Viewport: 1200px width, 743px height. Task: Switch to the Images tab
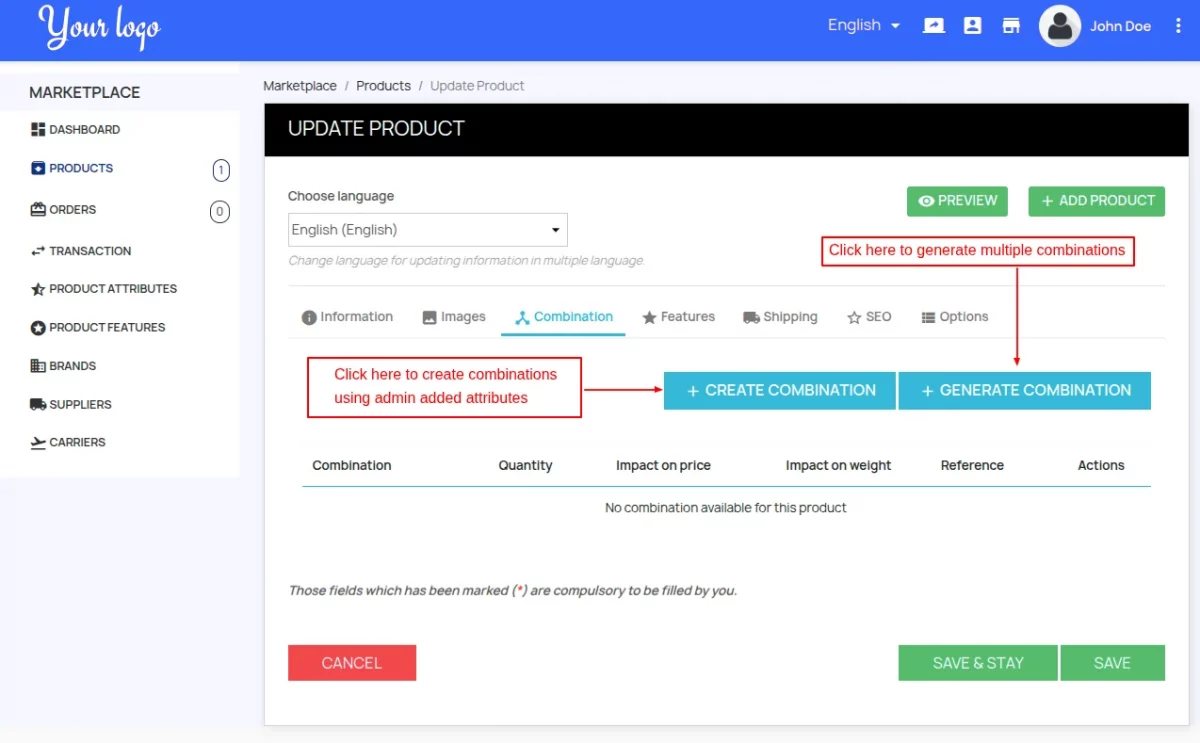click(454, 317)
